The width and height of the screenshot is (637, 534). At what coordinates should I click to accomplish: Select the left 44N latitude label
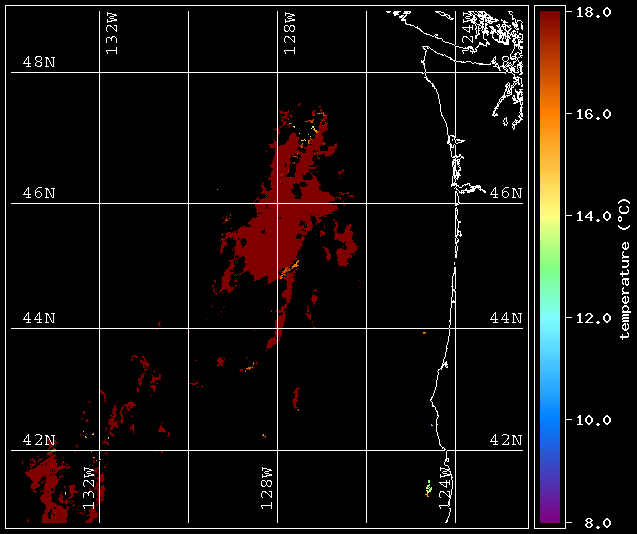coord(39,318)
